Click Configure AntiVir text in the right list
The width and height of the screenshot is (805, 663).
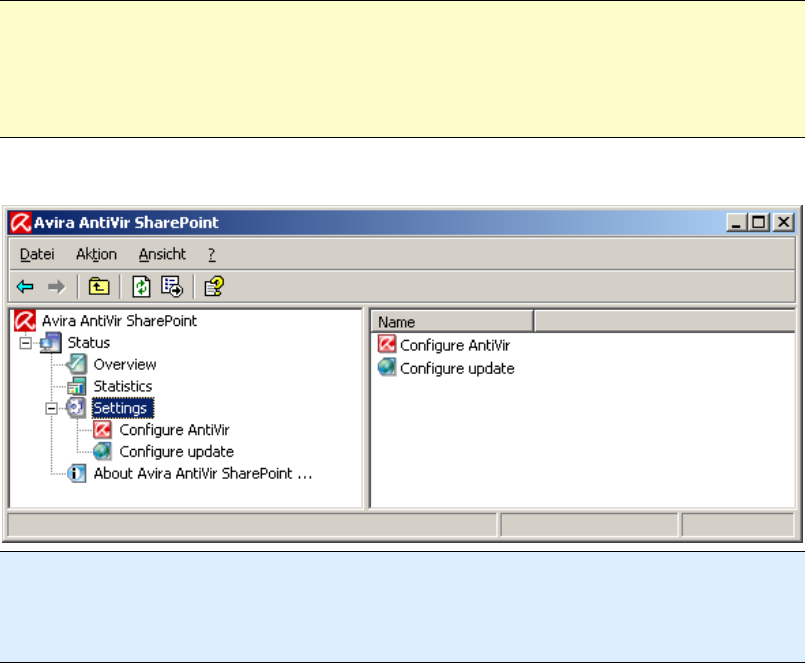[x=455, y=345]
